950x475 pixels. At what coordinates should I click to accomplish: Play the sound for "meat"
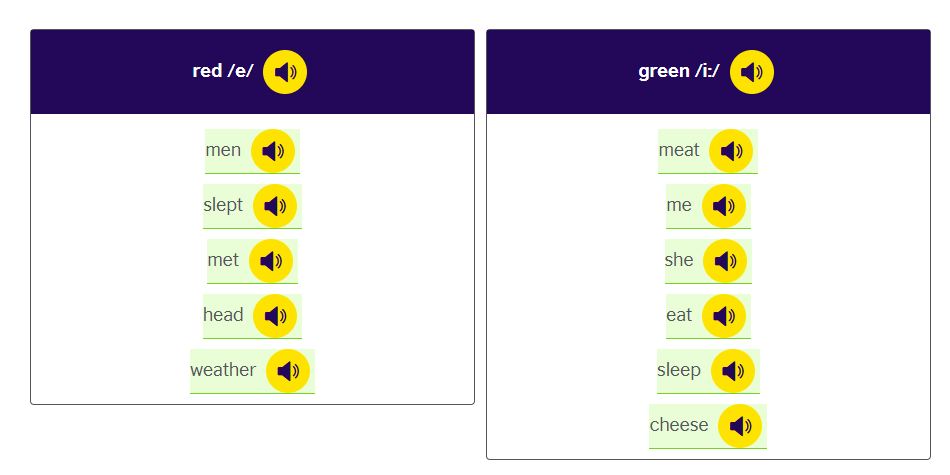click(x=731, y=151)
